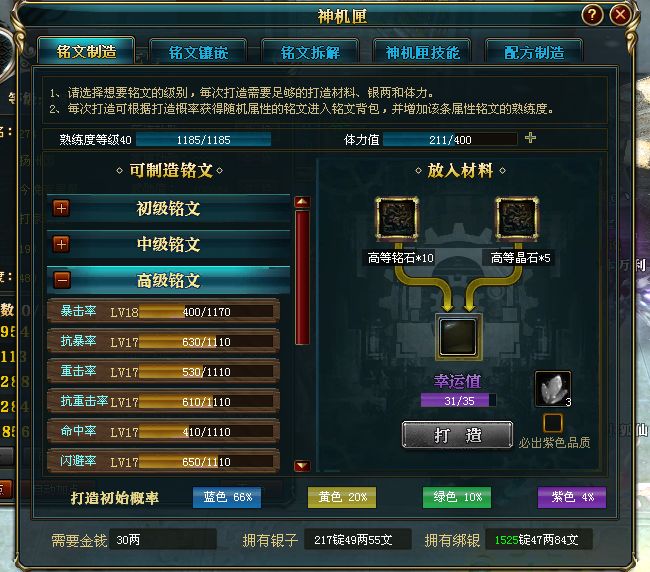Open the help question mark icon

click(592, 15)
